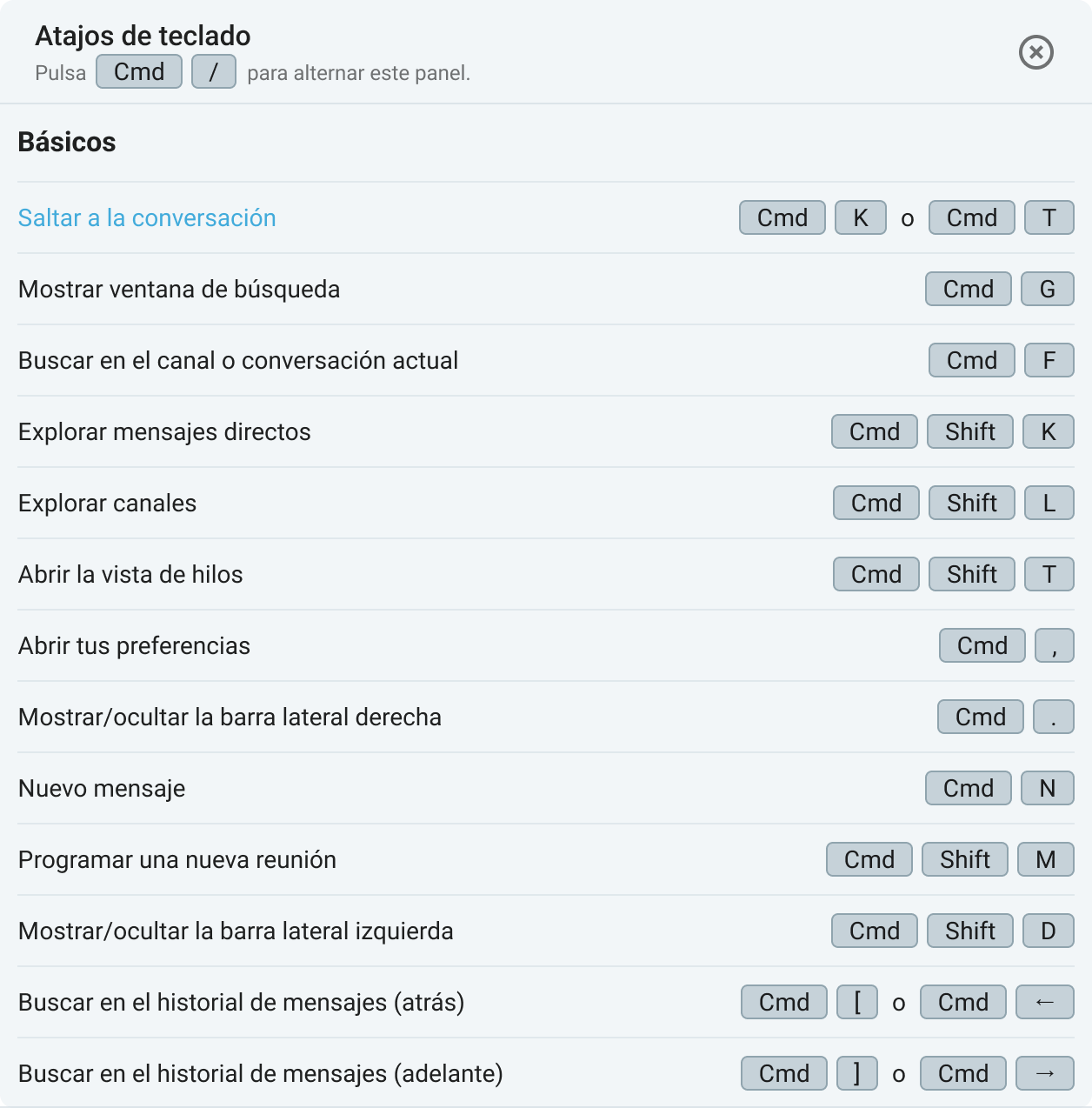Click the slash key badge in header
This screenshot has width=1092, height=1108.
[213, 71]
